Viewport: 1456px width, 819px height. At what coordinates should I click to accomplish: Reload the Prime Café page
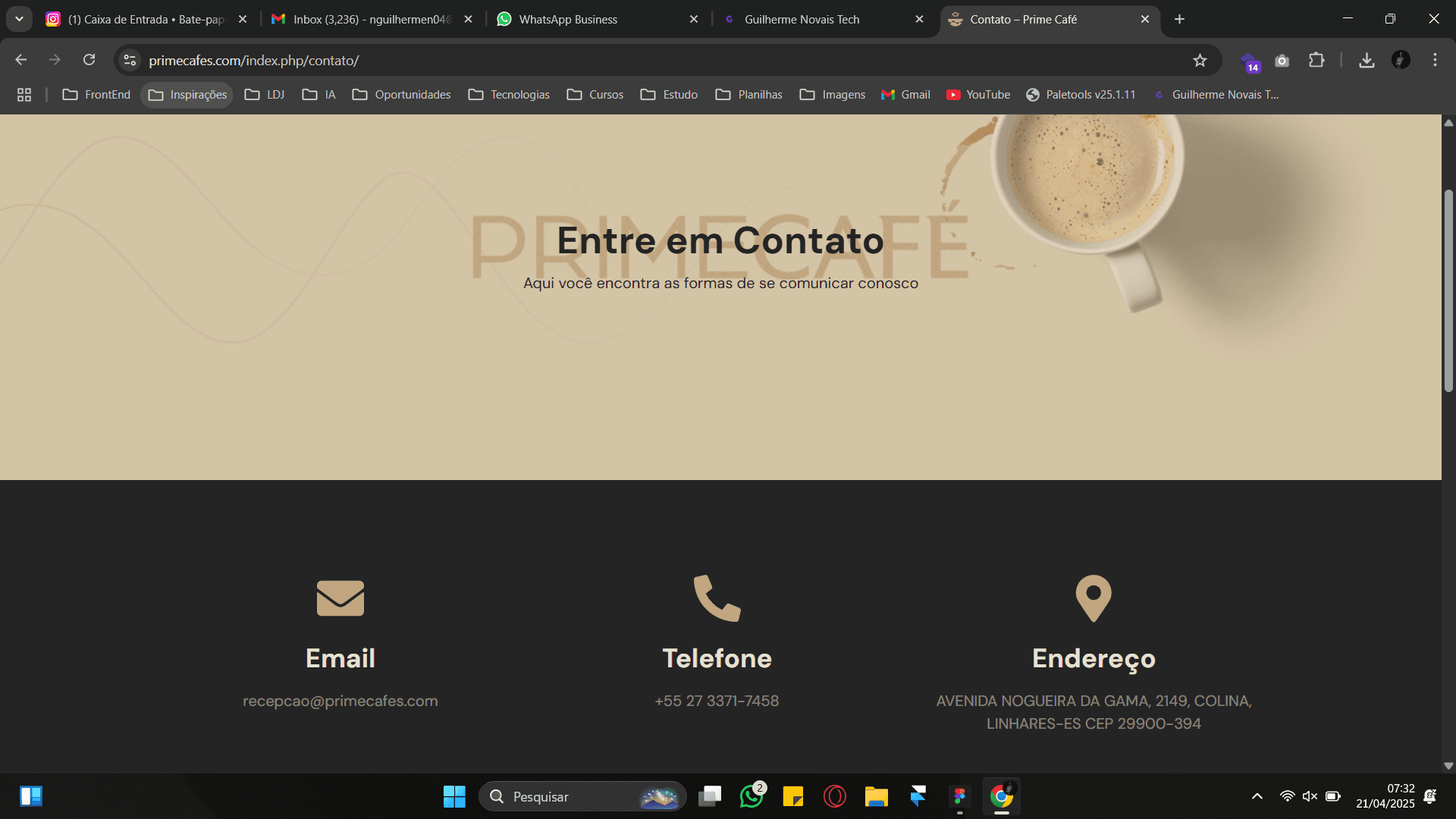[89, 60]
